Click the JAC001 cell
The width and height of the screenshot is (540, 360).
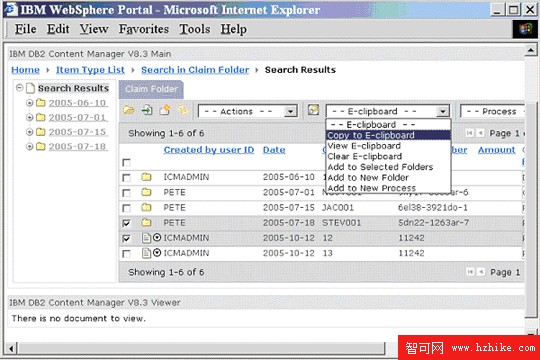pyautogui.click(x=338, y=208)
